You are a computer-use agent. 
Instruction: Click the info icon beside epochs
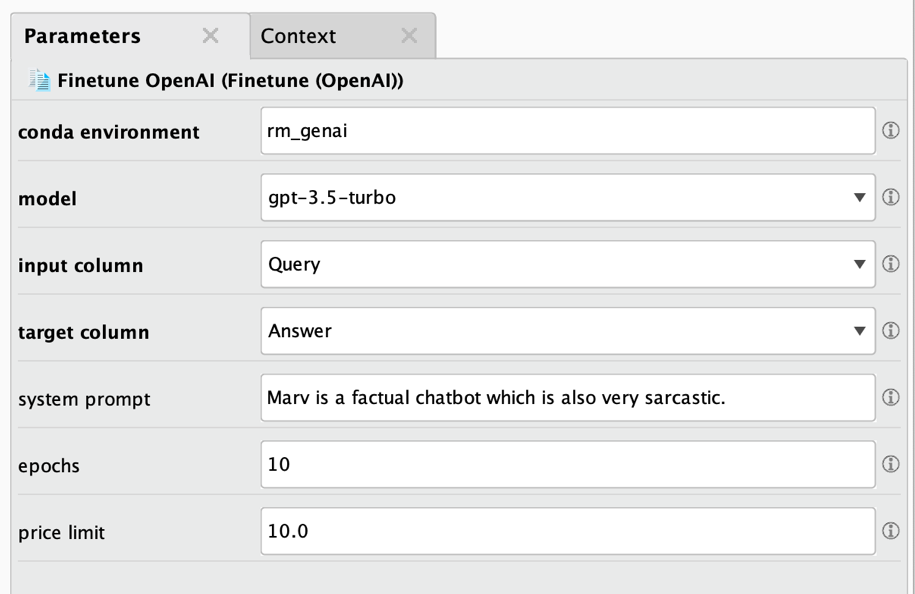[892, 463]
